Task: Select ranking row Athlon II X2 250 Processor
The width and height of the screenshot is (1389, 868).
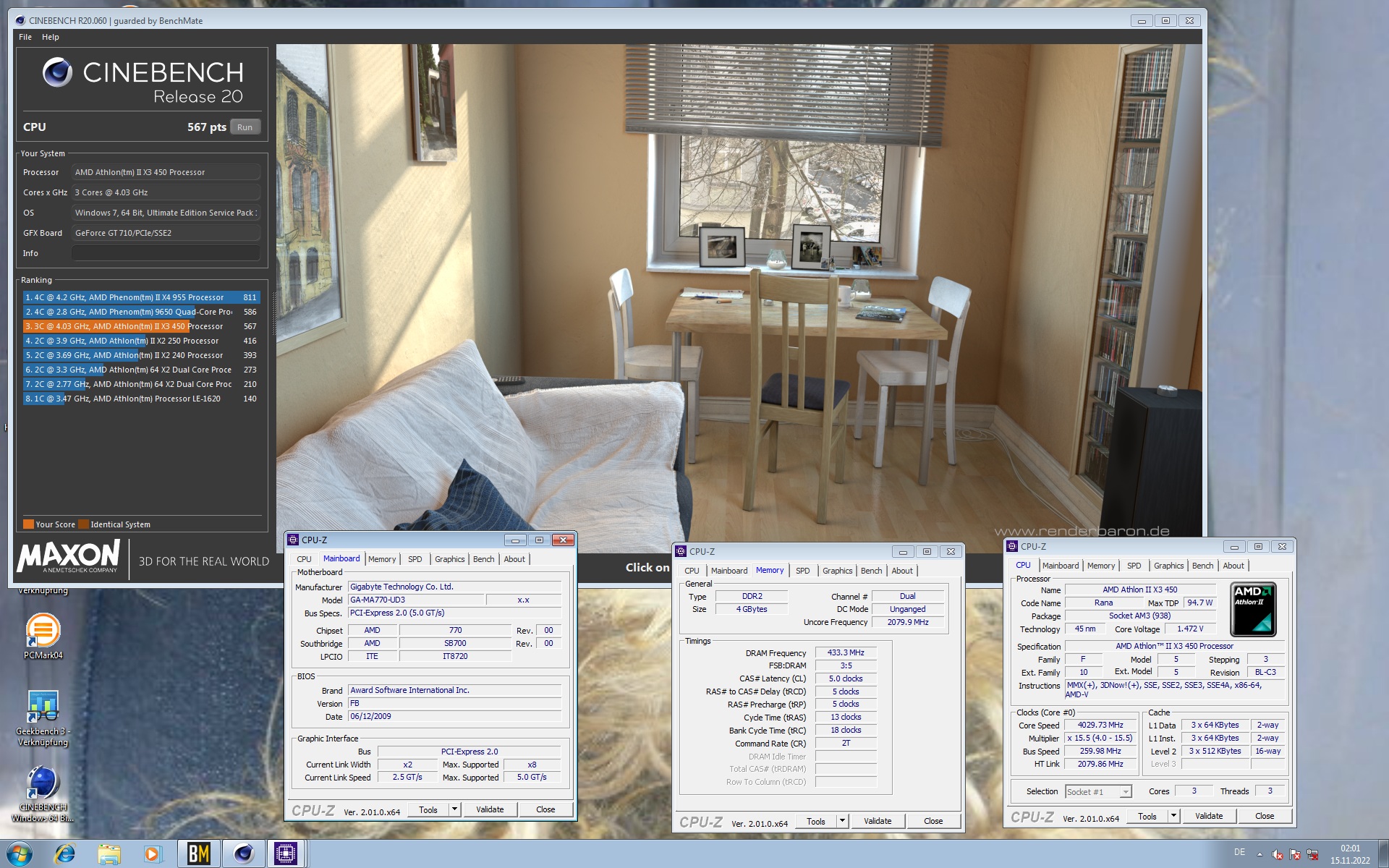Action: [x=140, y=341]
